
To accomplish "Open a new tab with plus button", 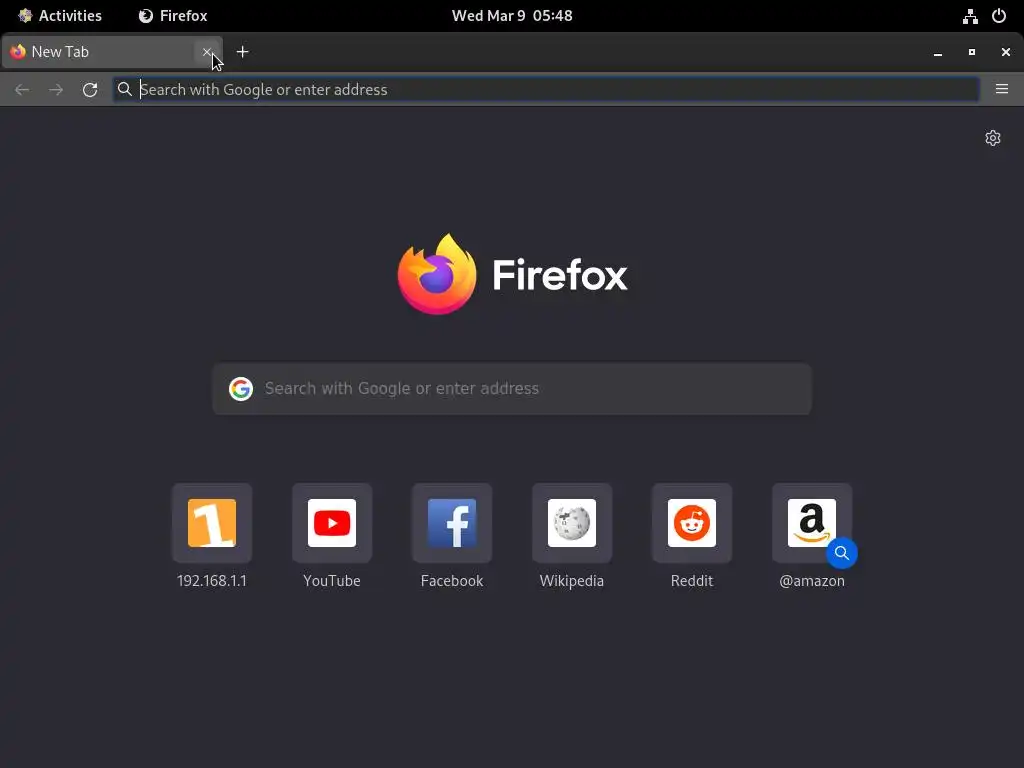I will pyautogui.click(x=242, y=52).
